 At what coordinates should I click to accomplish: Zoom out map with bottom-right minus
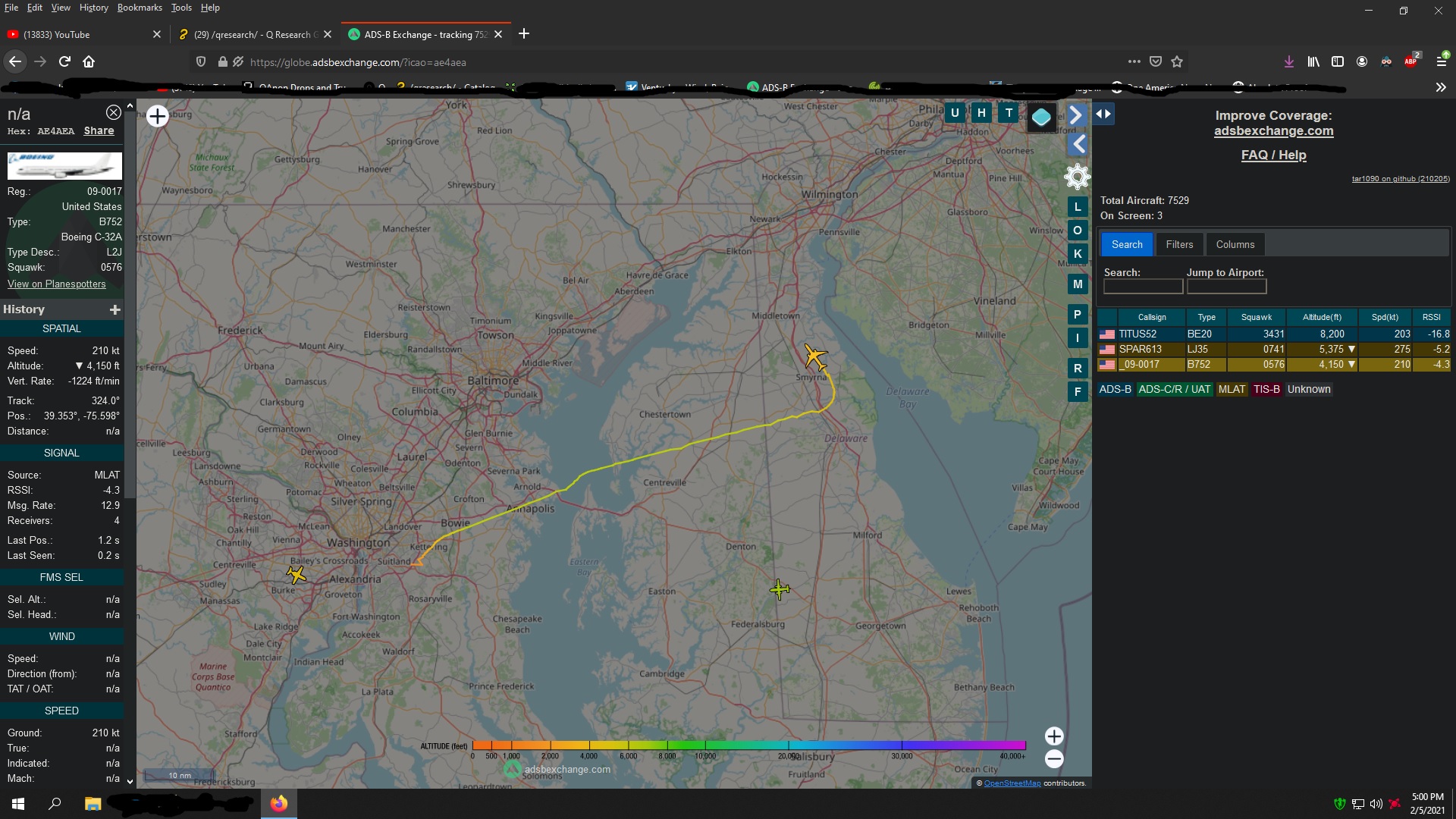click(1054, 758)
